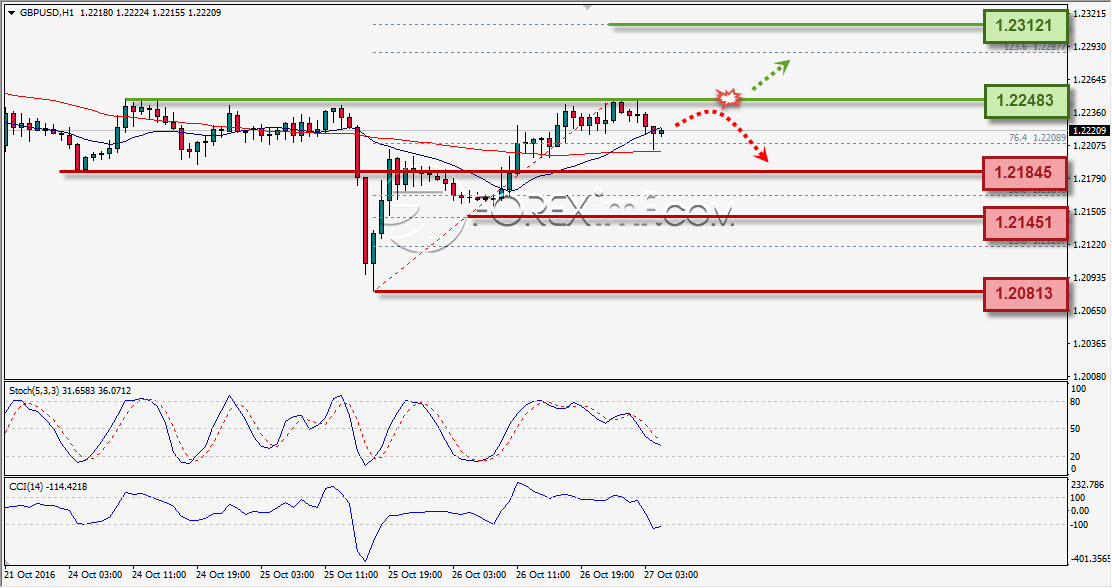This screenshot has width=1112, height=588.
Task: Click the 21 Oct 2016 date label
Action: [x=30, y=575]
